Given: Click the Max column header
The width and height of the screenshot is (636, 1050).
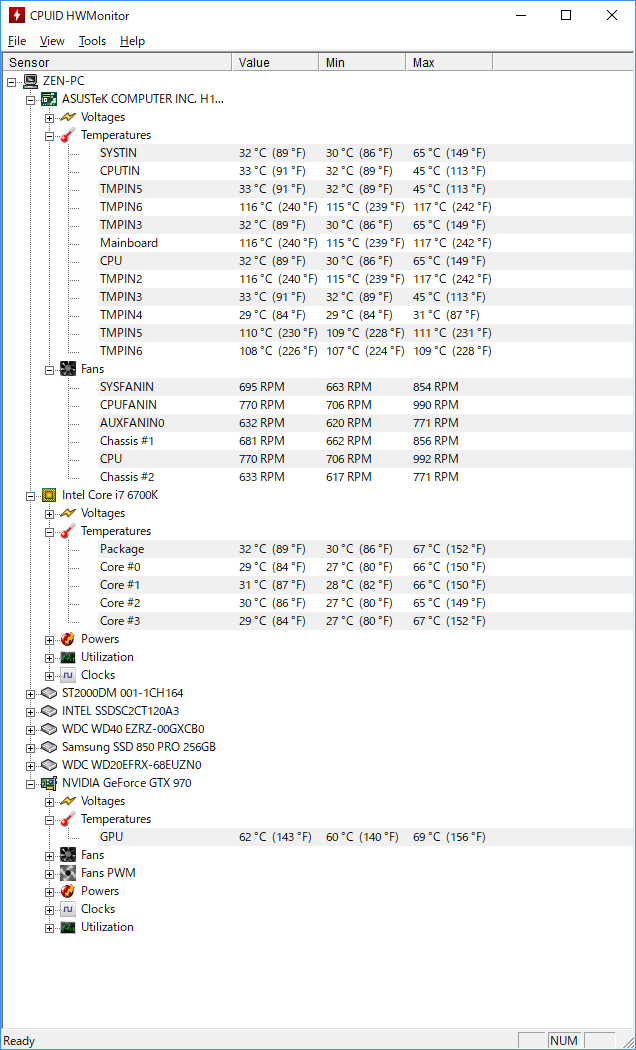Looking at the screenshot, I should 449,62.
